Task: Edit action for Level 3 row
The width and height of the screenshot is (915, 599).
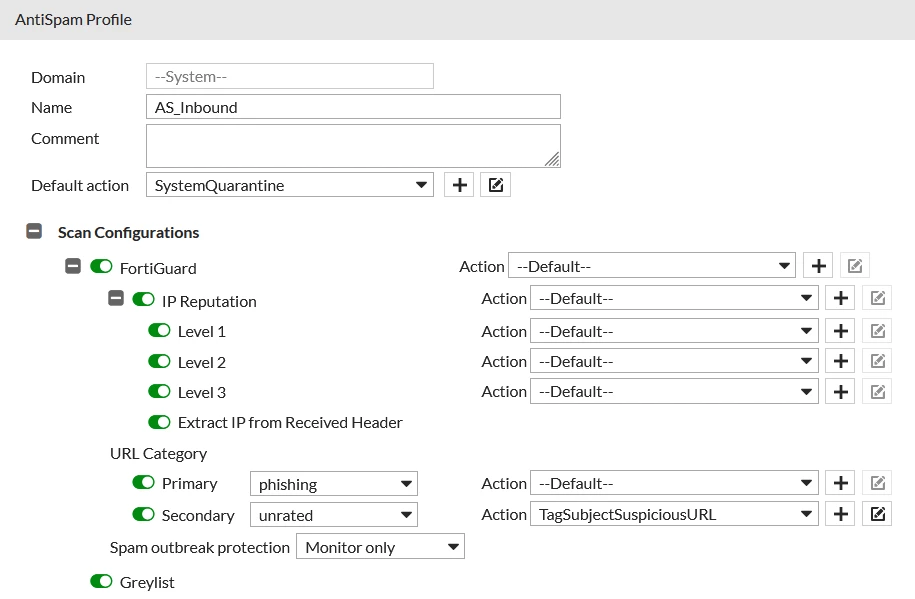Action: pyautogui.click(x=877, y=391)
